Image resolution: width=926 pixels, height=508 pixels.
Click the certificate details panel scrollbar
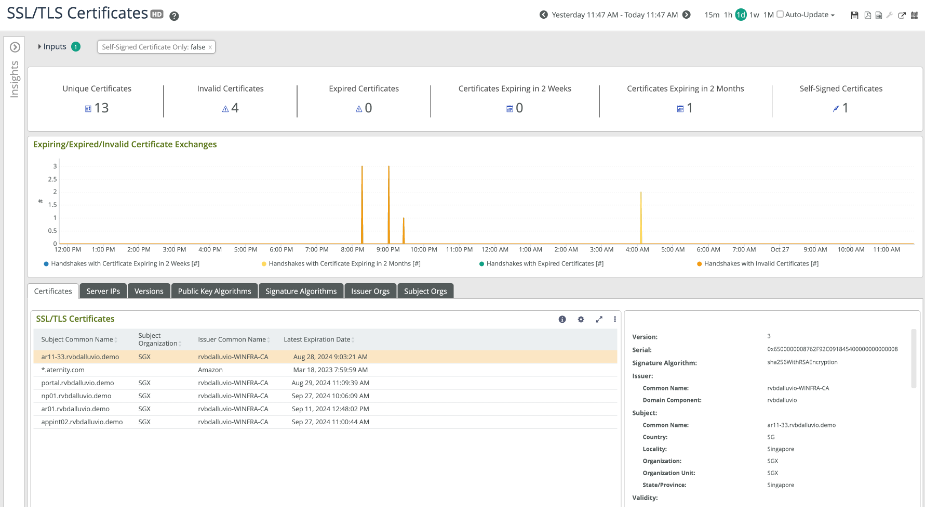coord(914,358)
